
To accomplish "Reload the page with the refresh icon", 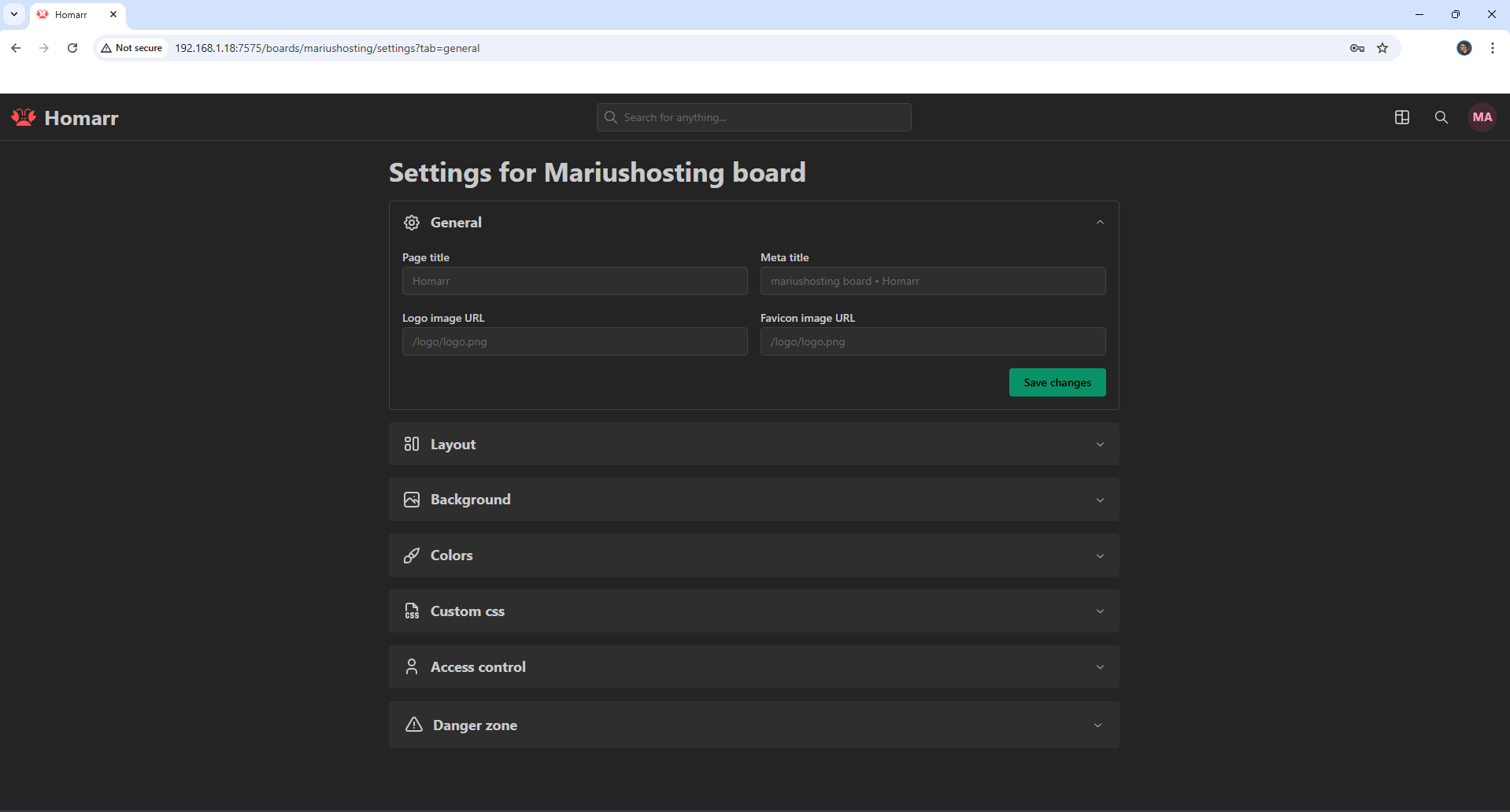I will (x=72, y=48).
